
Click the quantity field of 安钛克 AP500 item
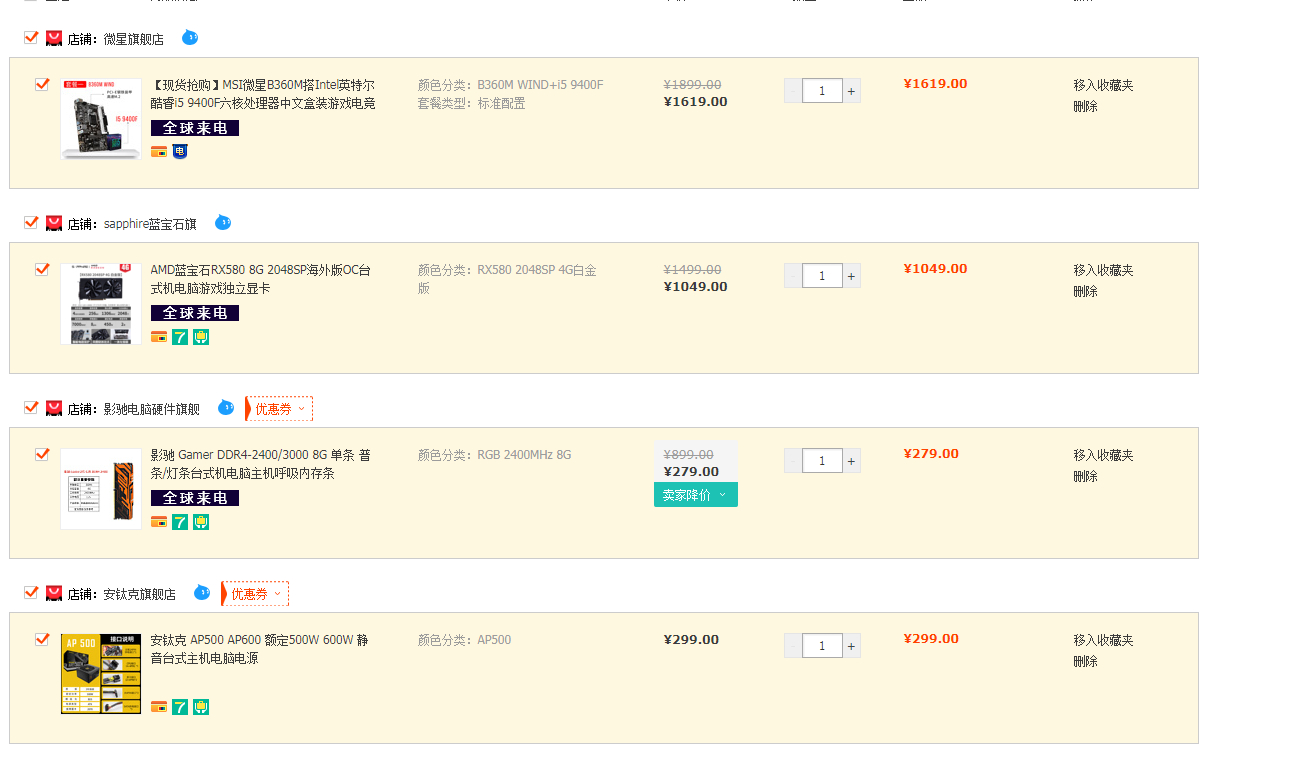(x=822, y=646)
